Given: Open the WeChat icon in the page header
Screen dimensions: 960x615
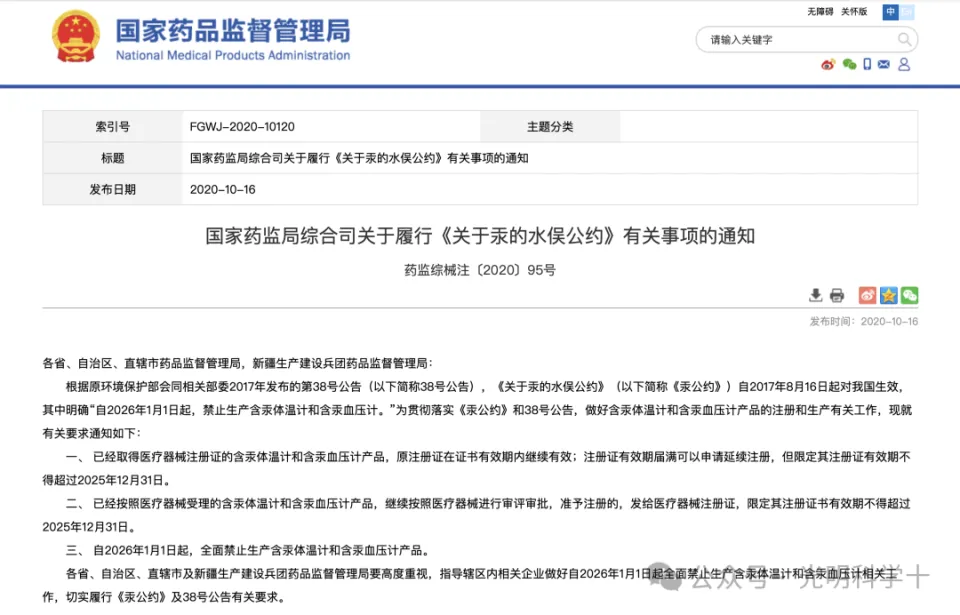Looking at the screenshot, I should coord(849,64).
